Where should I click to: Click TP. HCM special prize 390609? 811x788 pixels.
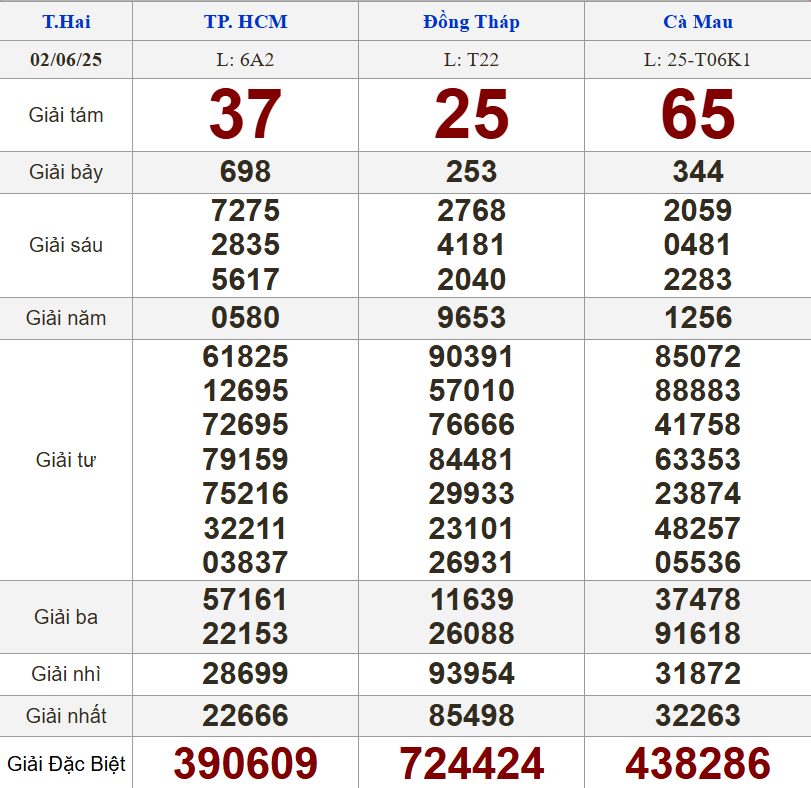pos(245,763)
